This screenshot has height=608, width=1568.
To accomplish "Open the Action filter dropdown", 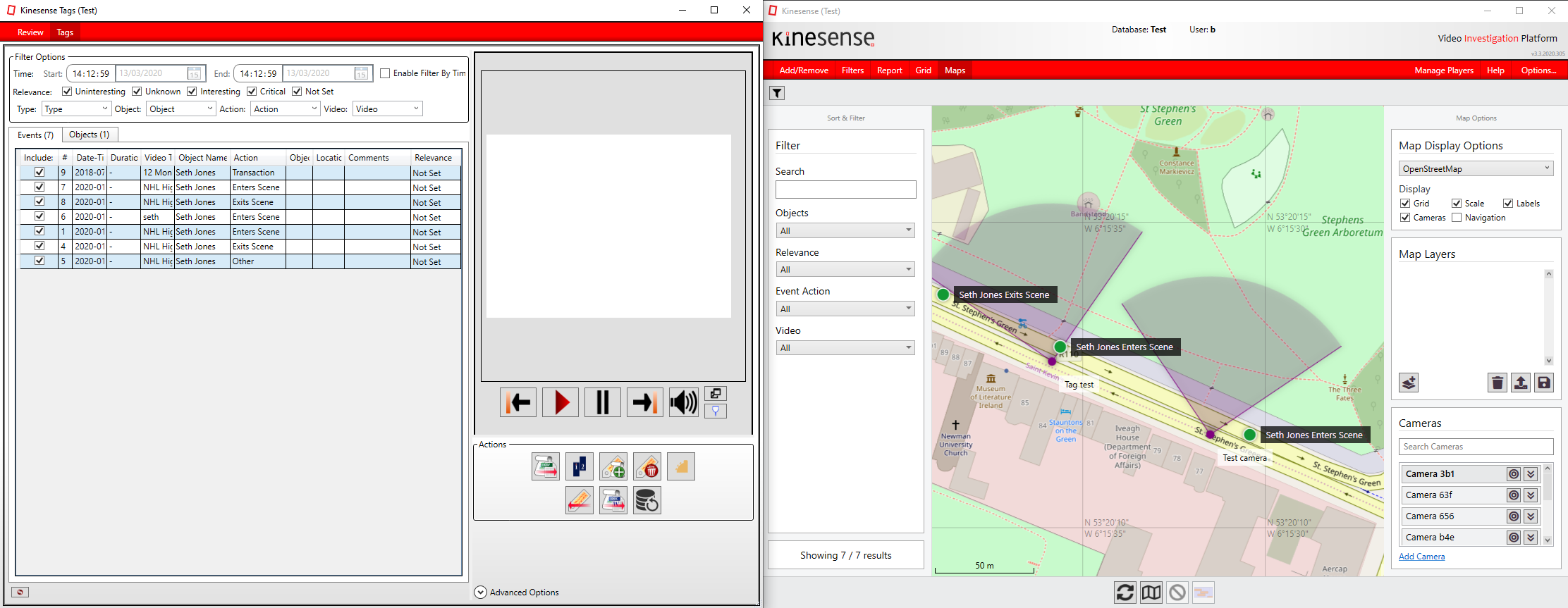I will (x=286, y=109).
